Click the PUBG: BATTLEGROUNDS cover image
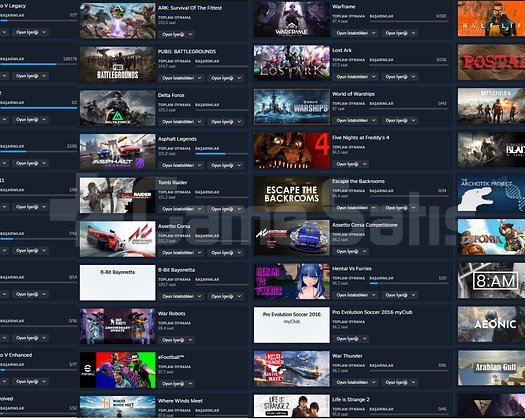The image size is (525, 420). [x=118, y=64]
